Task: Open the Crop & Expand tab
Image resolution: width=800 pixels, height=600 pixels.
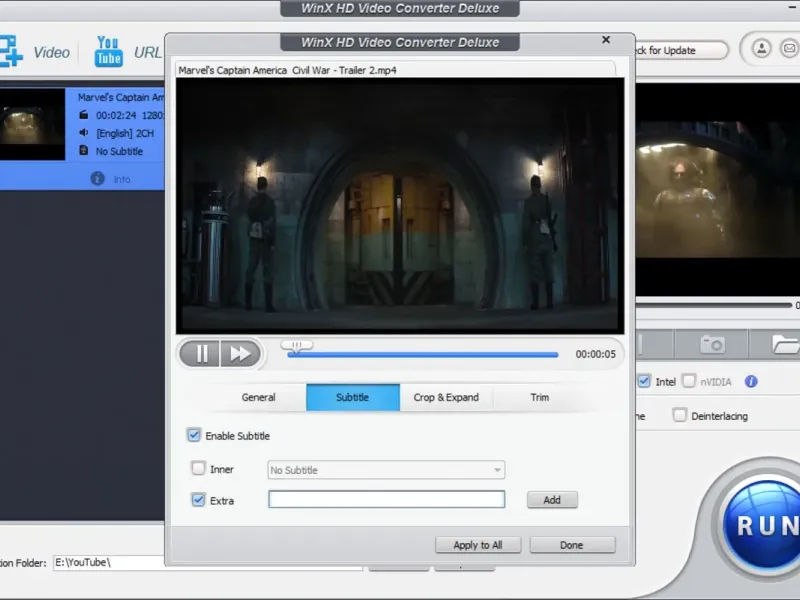Action: 446,397
